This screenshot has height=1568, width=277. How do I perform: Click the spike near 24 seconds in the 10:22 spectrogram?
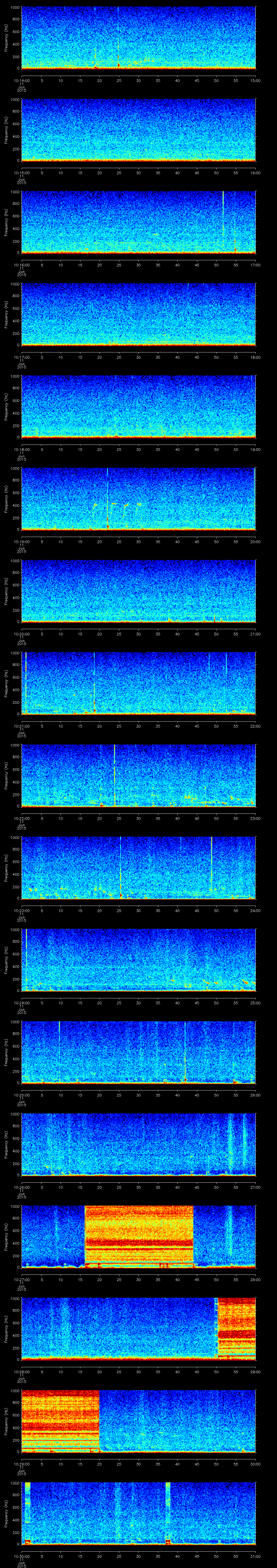114,773
